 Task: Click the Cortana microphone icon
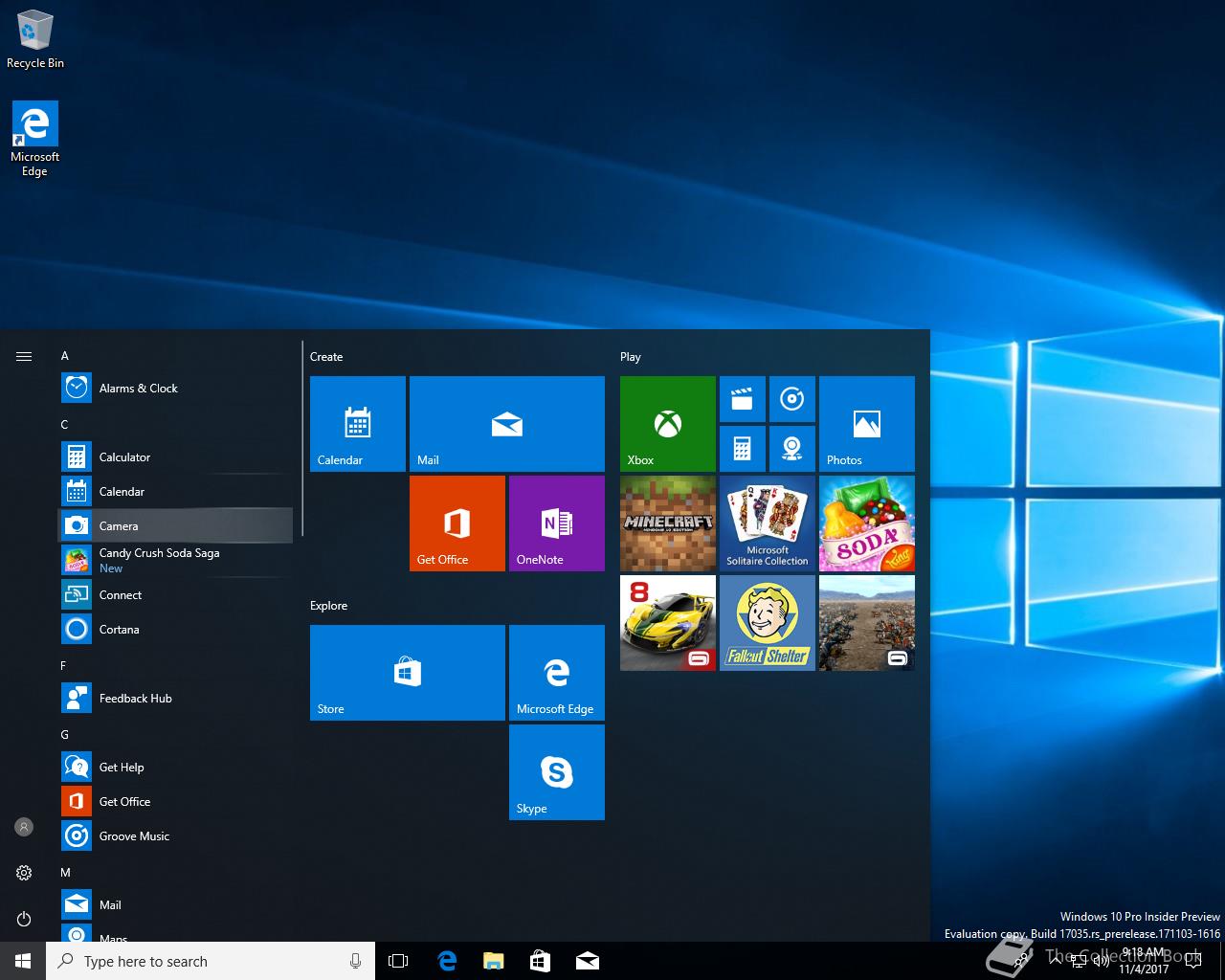[355, 961]
